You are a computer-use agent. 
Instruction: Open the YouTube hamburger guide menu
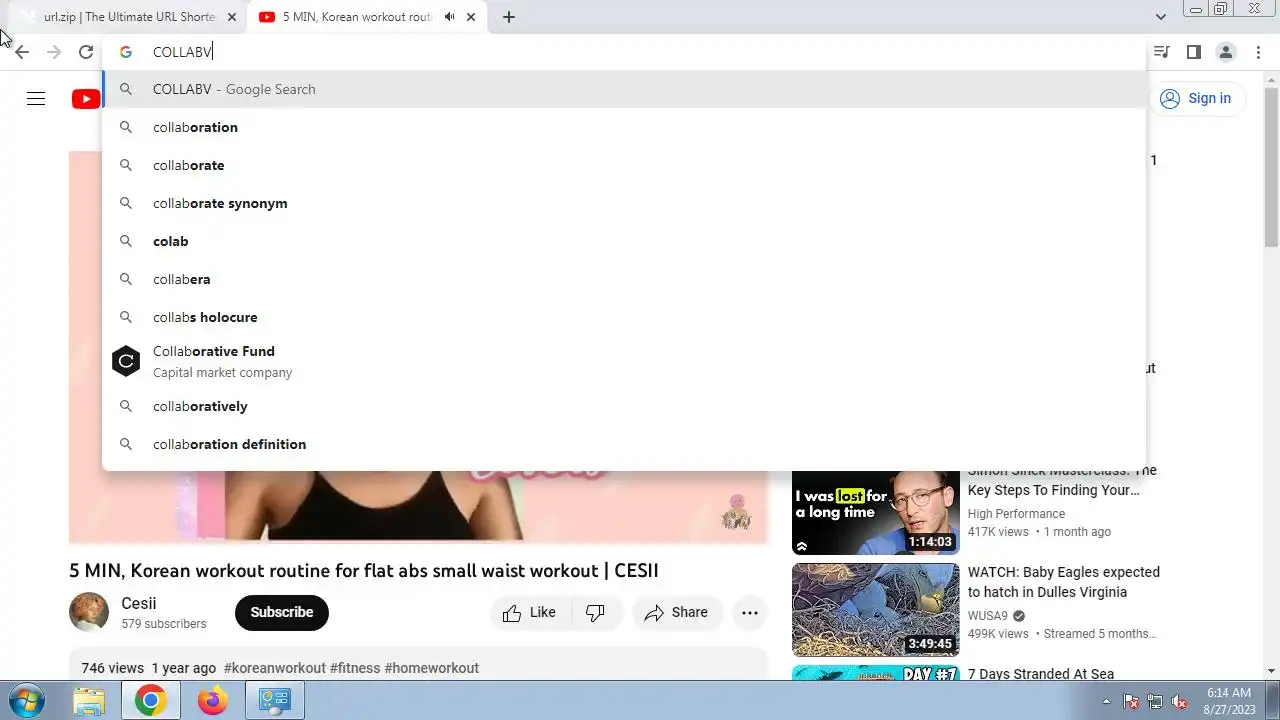click(x=36, y=98)
